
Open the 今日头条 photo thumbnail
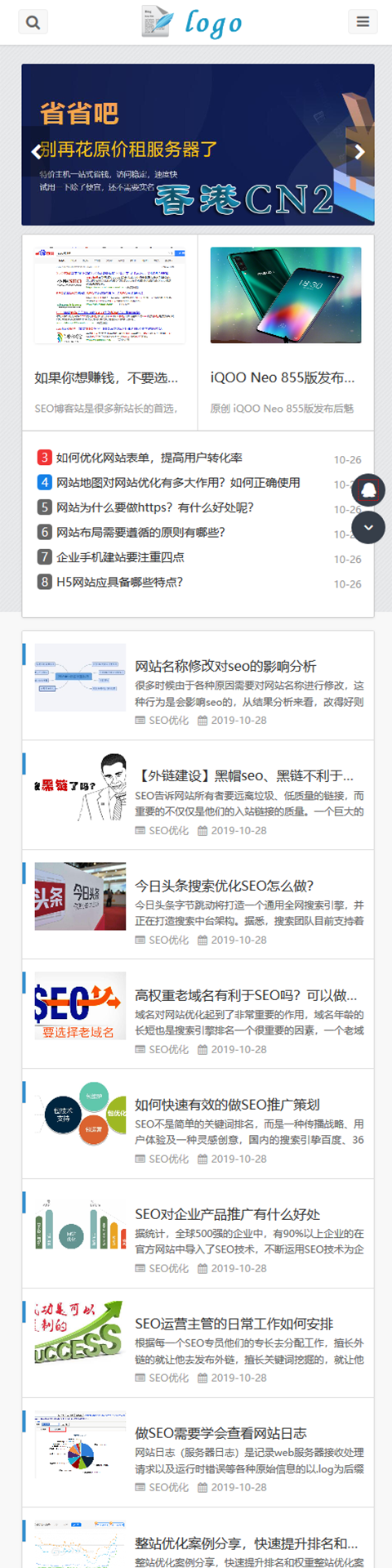click(x=80, y=896)
